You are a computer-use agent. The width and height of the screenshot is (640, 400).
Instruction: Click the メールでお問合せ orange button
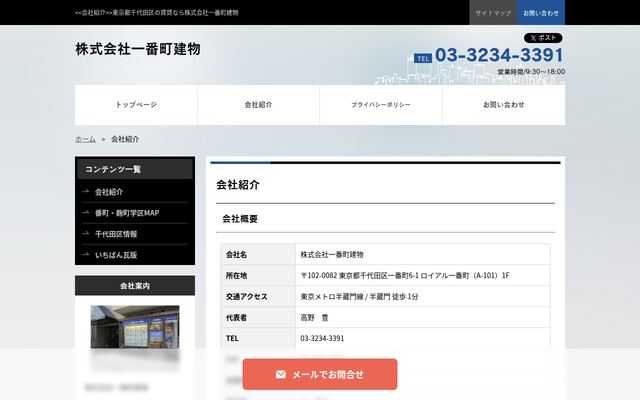click(320, 374)
